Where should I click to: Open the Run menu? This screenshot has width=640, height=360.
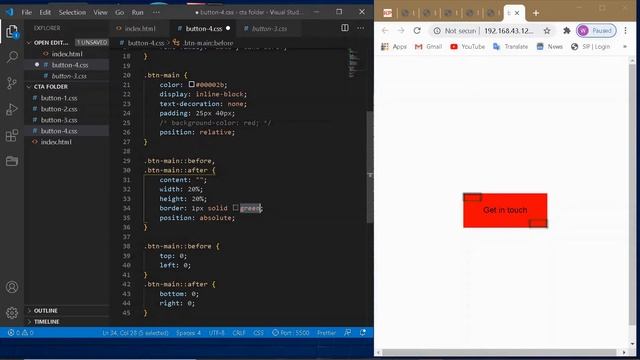(138, 12)
